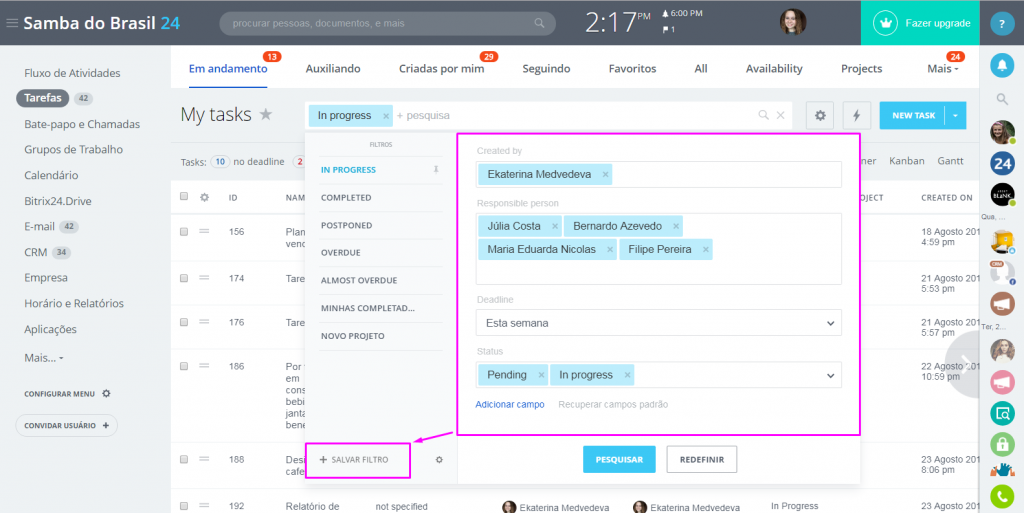1024x513 pixels.
Task: Open CRM in the left menu
Action: pyautogui.click(x=36, y=252)
